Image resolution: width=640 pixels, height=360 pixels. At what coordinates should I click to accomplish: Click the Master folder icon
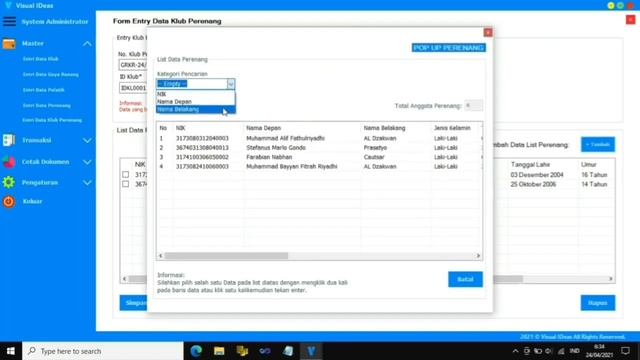point(9,43)
